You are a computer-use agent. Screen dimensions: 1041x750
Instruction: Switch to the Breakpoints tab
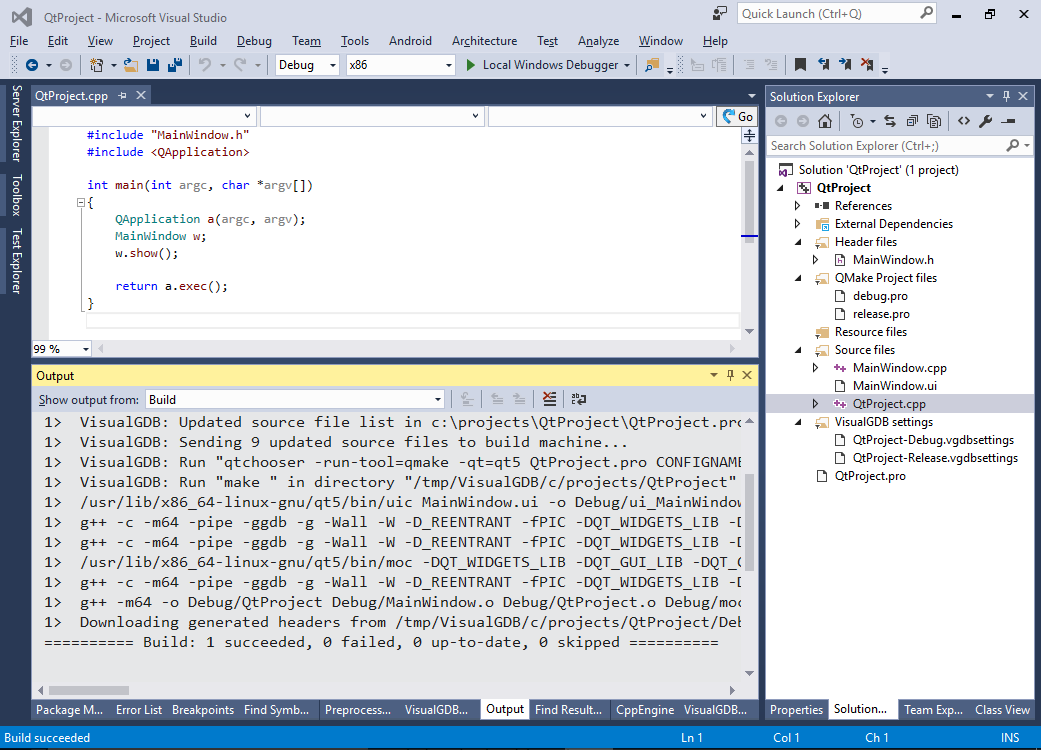(x=202, y=710)
